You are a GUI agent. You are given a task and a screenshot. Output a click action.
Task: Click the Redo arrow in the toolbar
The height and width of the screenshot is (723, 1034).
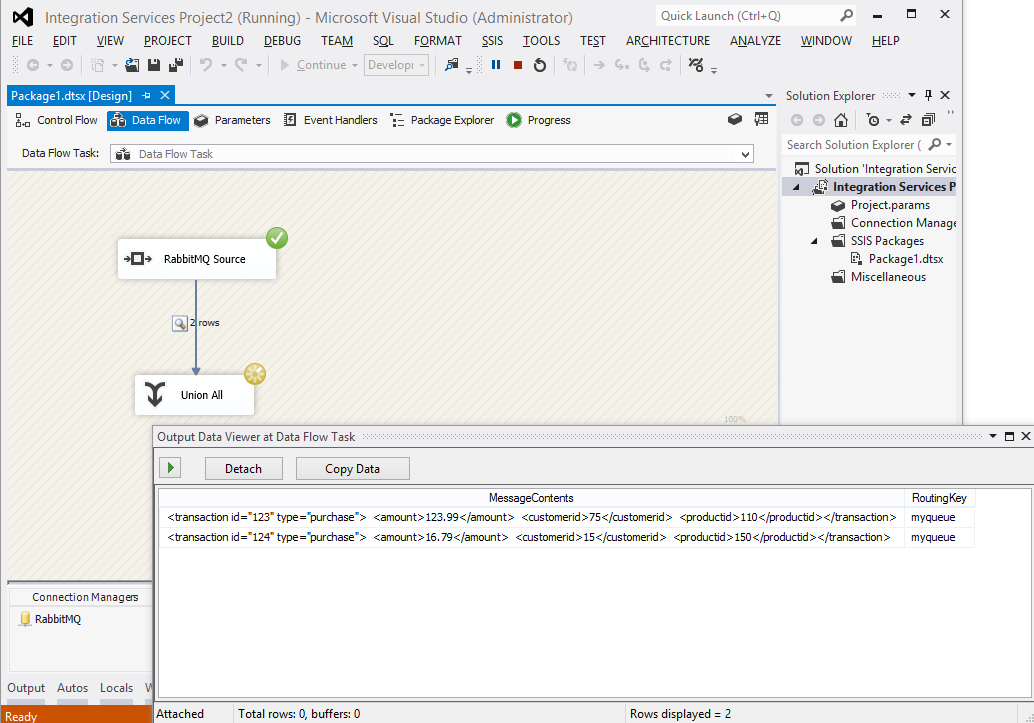tap(241, 65)
